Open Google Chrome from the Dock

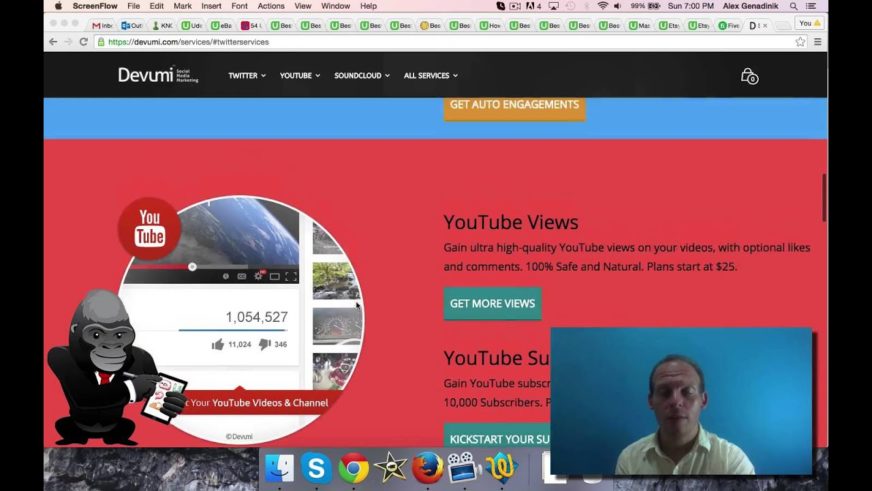353,467
